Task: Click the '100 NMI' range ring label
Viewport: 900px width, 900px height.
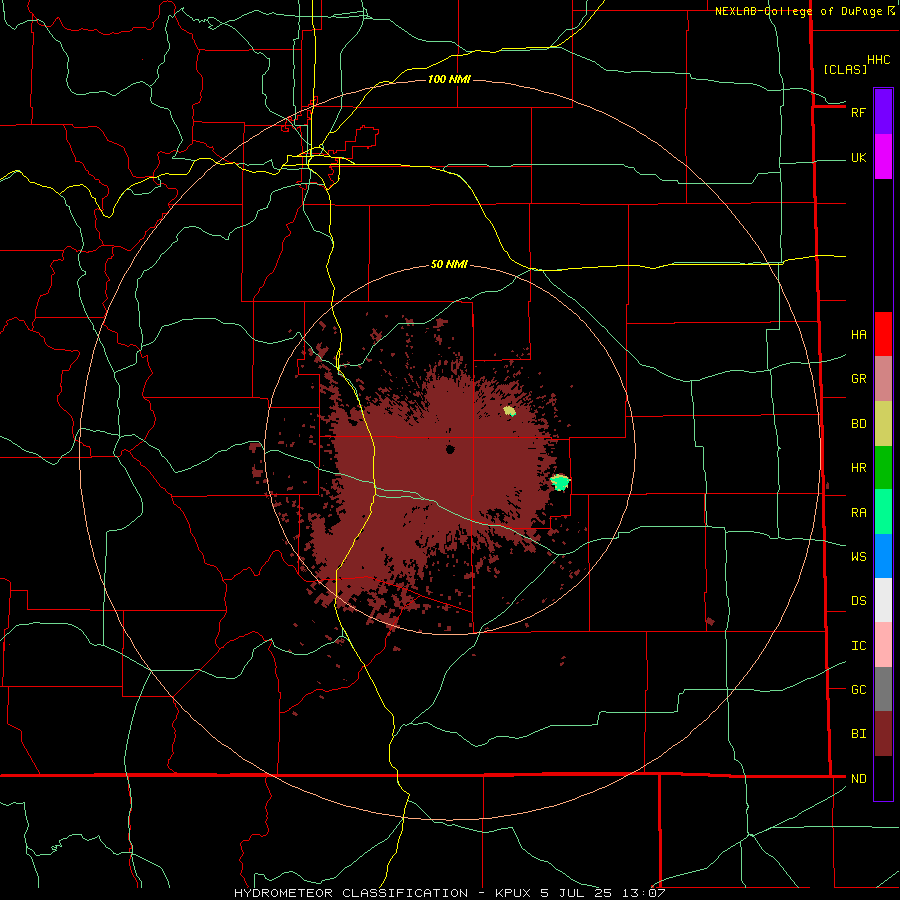Action: (x=449, y=79)
